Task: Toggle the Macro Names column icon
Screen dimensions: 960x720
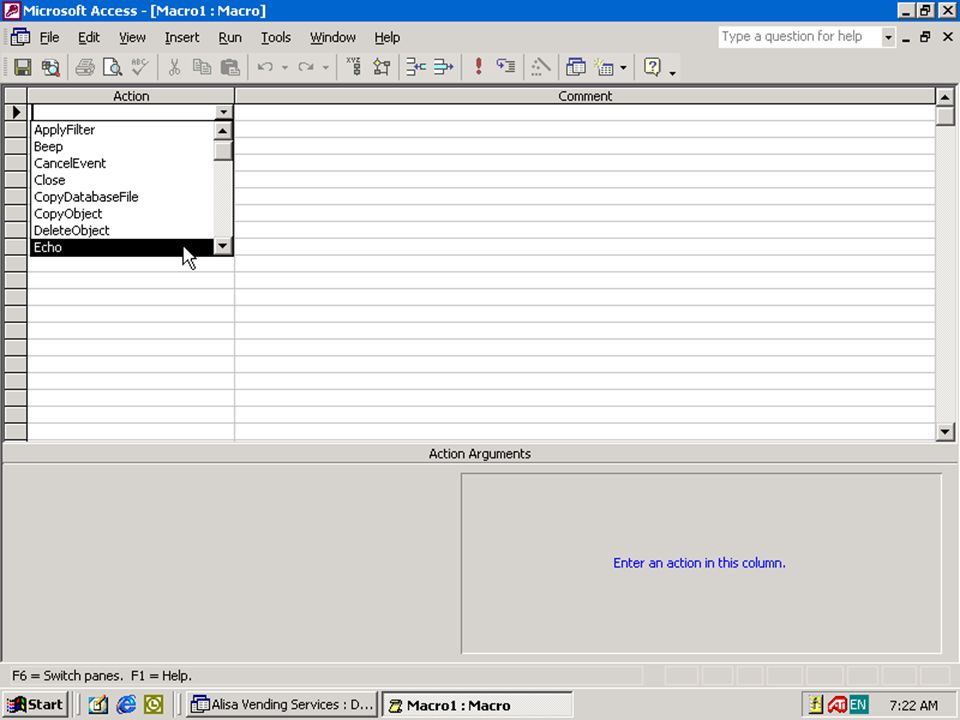Action: (354, 67)
